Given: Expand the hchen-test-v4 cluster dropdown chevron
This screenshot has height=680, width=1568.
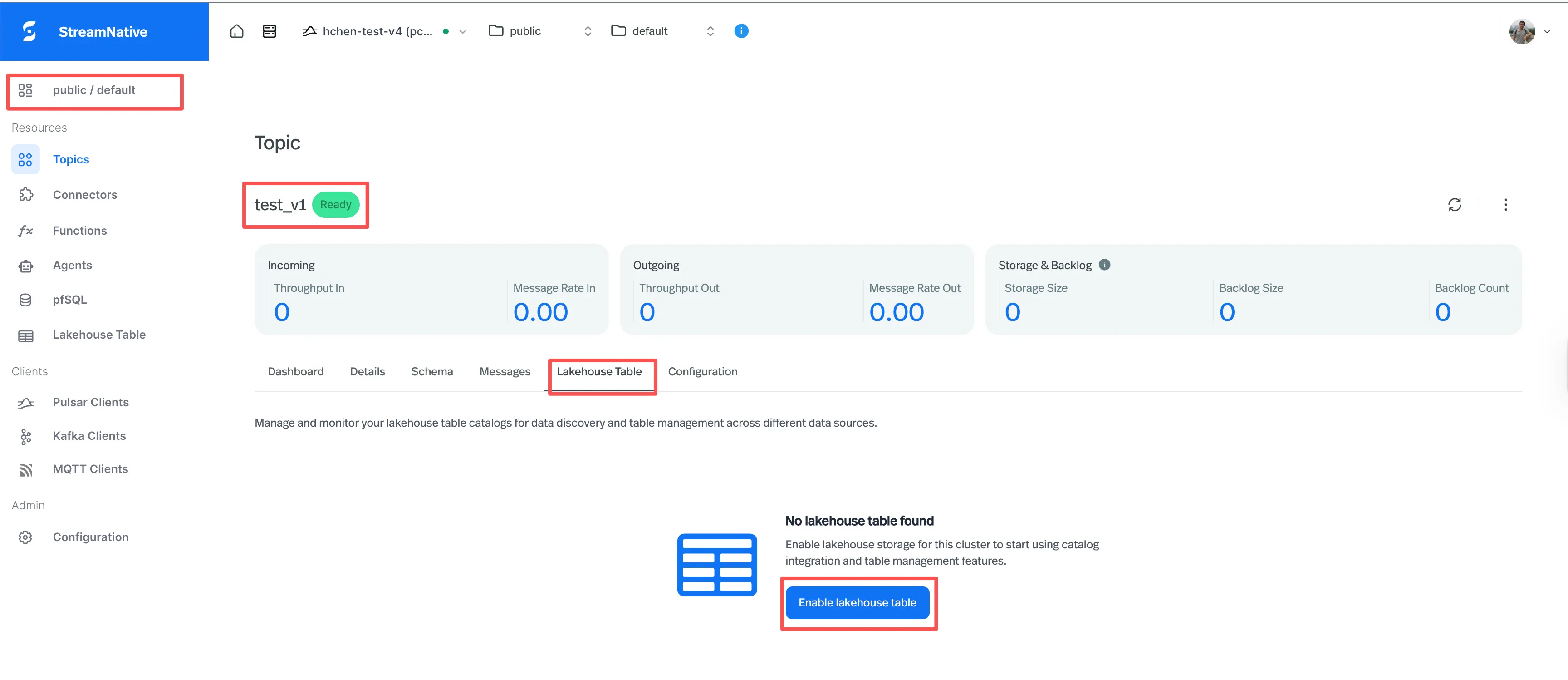Looking at the screenshot, I should pos(463,32).
